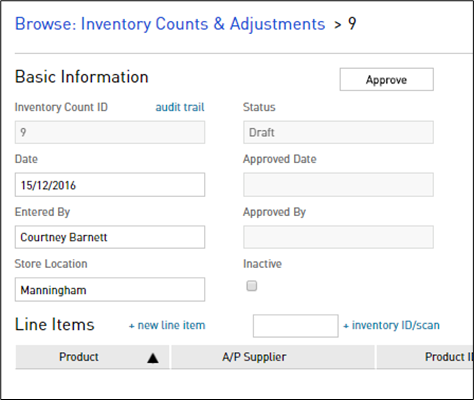This screenshot has width=474, height=400.
Task: Sort by the Product column header
Action: coord(92,357)
